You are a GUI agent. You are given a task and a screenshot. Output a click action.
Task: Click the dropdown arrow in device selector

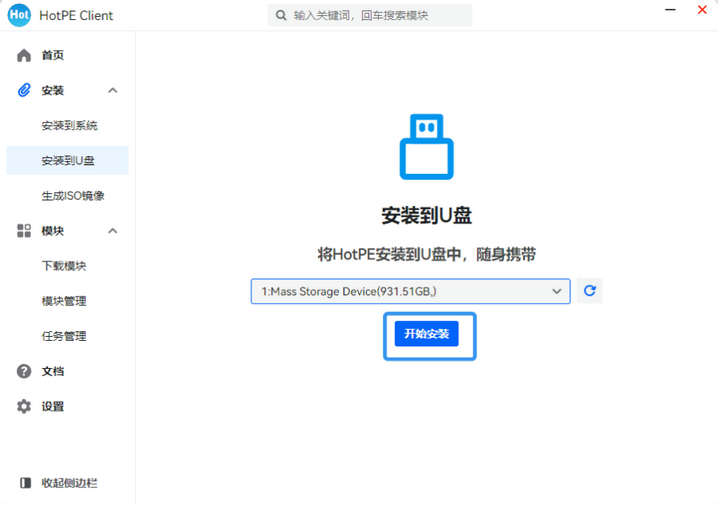pyautogui.click(x=557, y=291)
